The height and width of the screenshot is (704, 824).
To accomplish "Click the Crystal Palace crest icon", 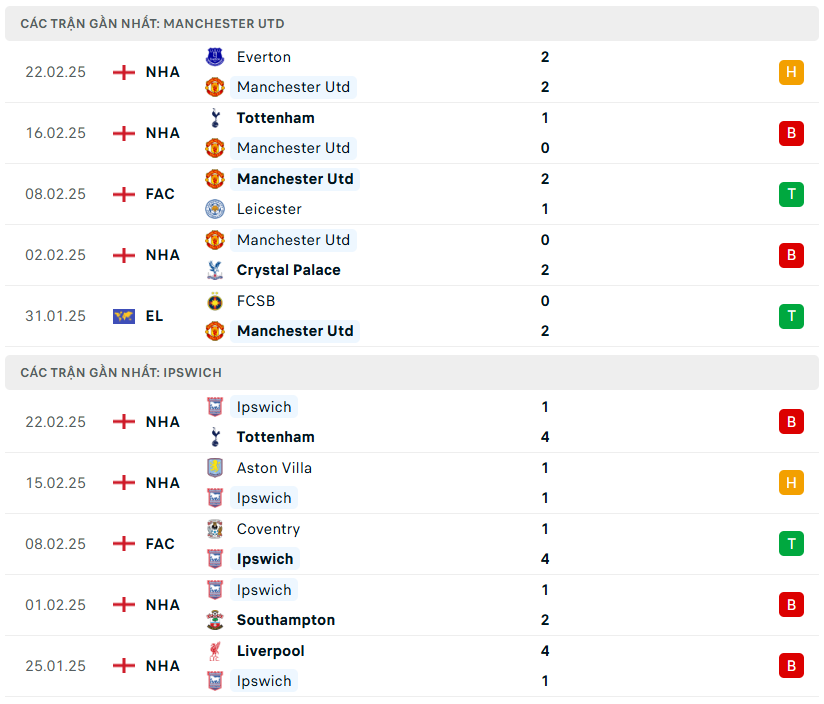I will pos(215,270).
